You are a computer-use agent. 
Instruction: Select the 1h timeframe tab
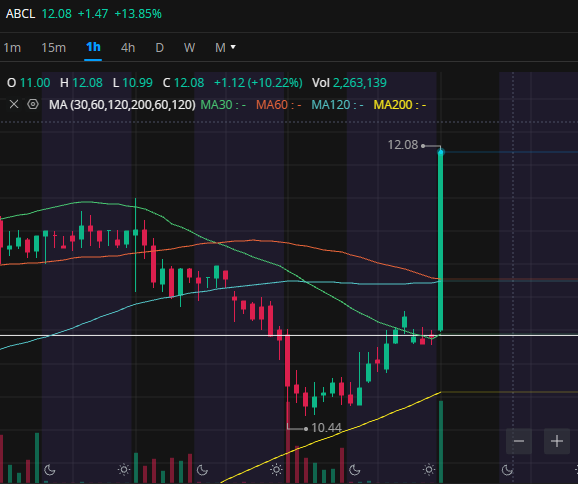click(x=93, y=47)
